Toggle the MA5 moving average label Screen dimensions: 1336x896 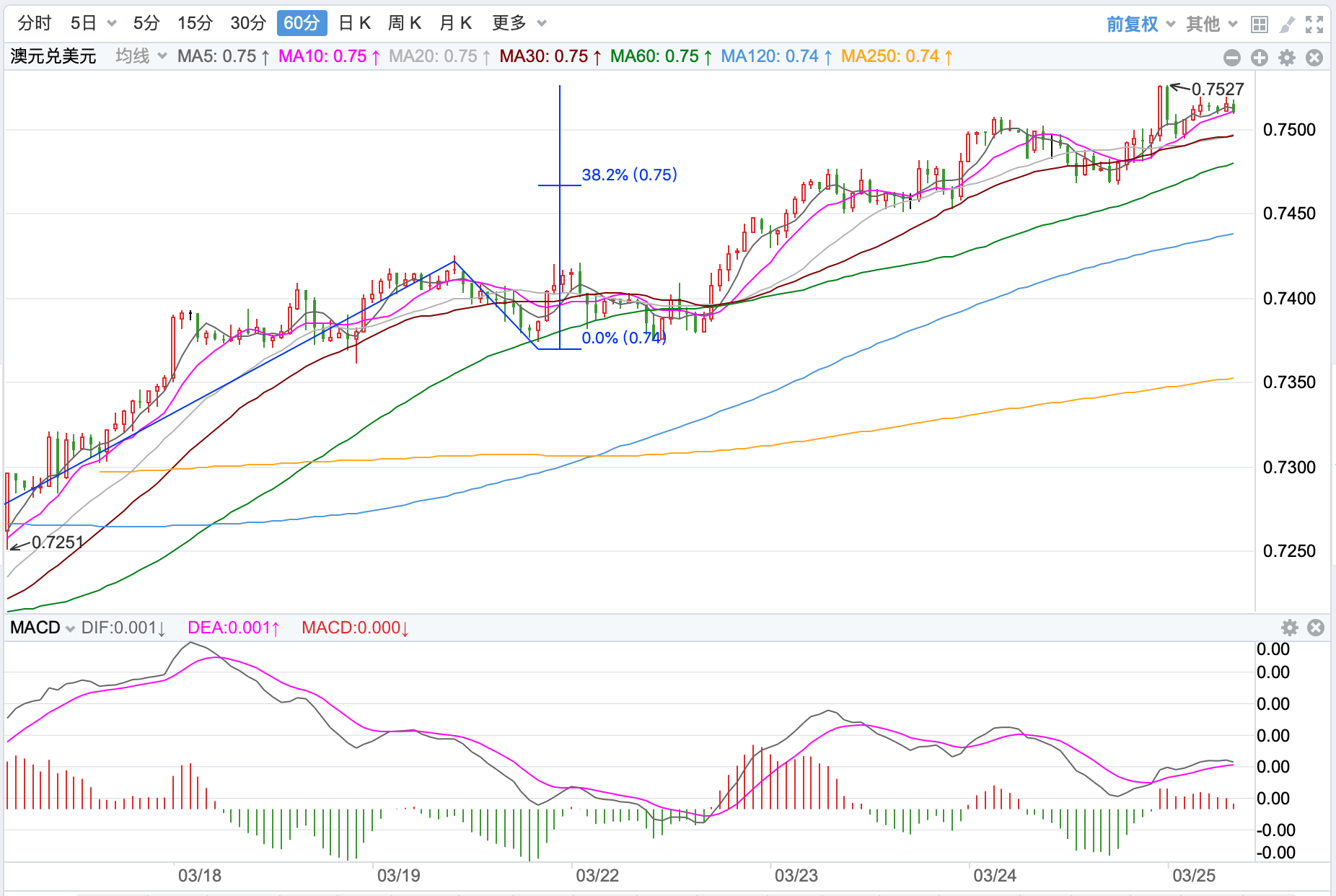(x=223, y=56)
